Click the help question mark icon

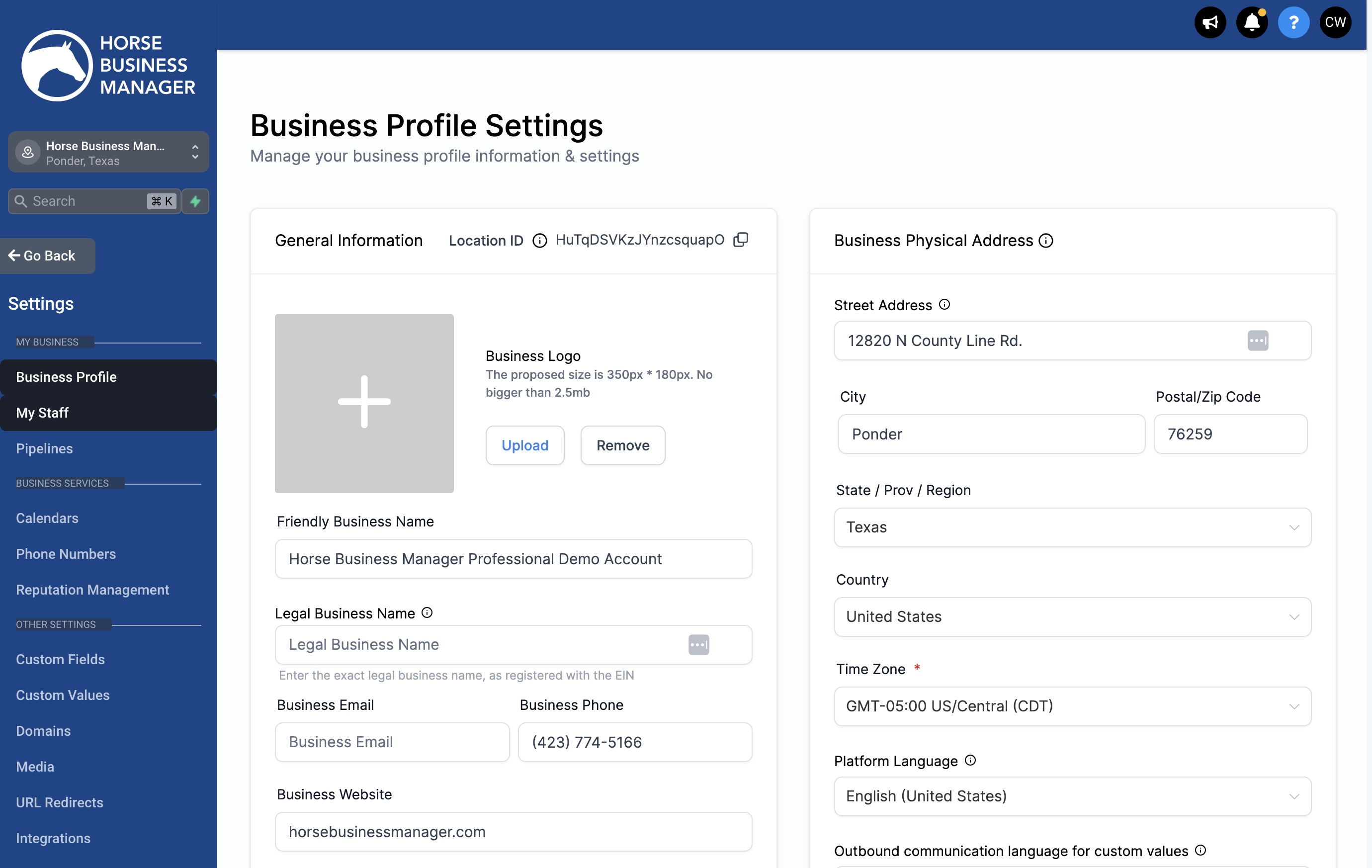pyautogui.click(x=1293, y=23)
